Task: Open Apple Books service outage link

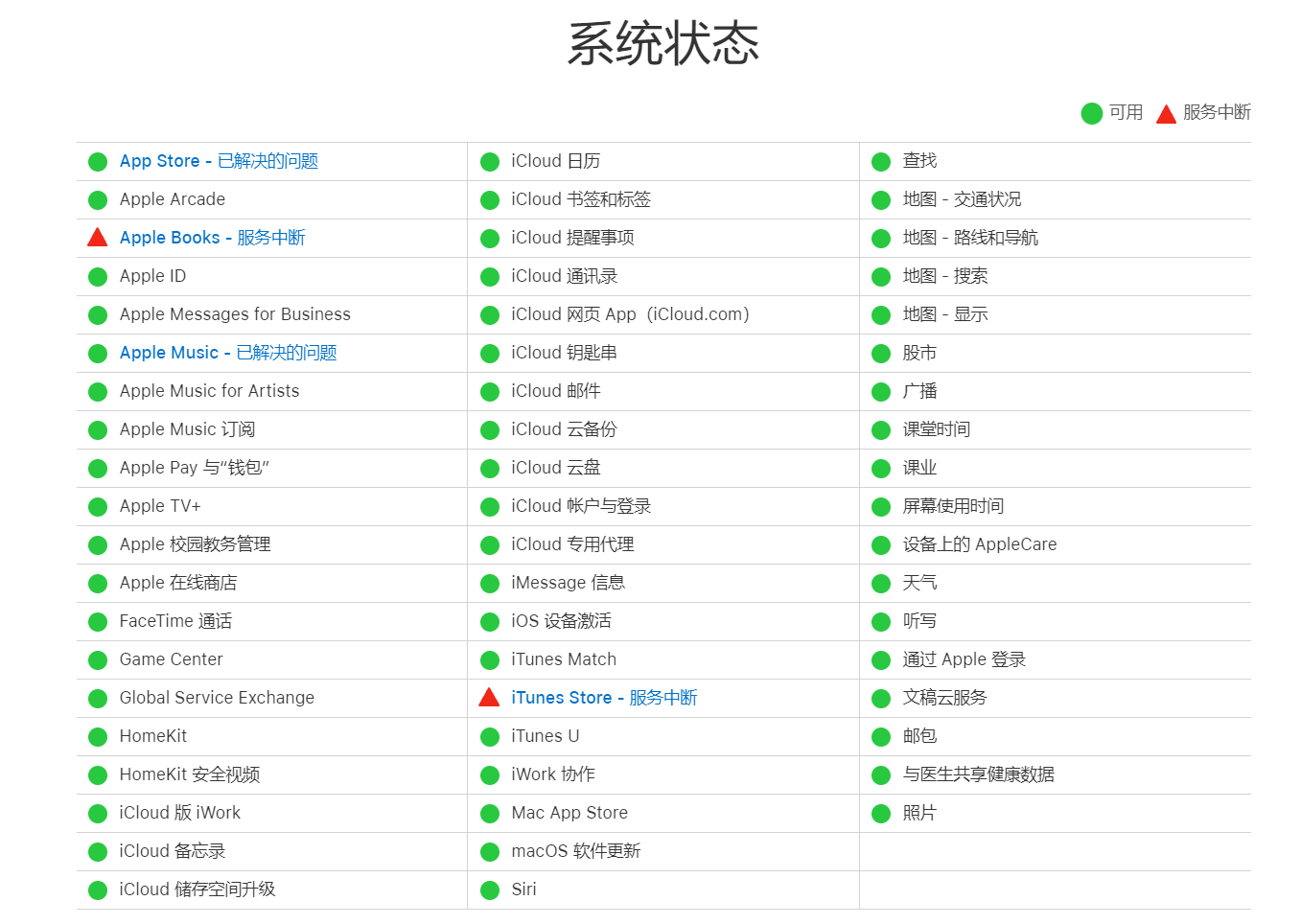Action: pos(212,238)
